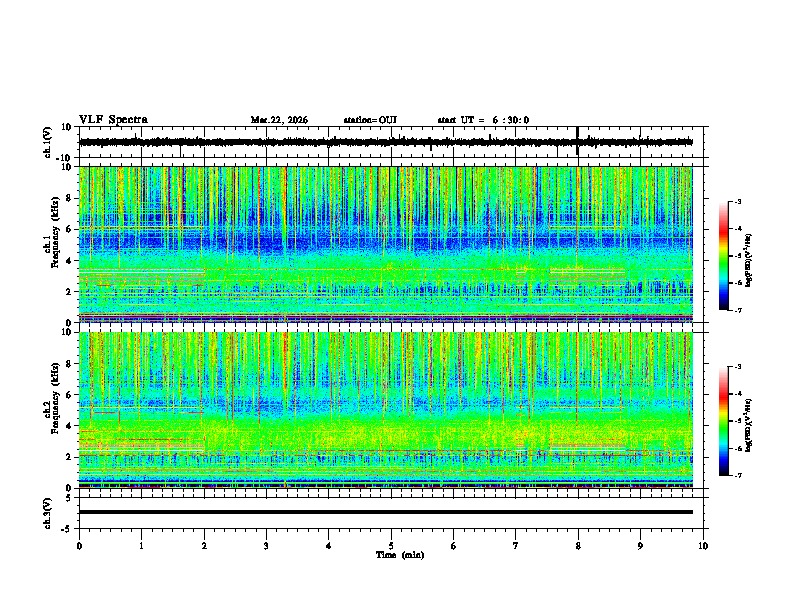Click the "4" kHz tick on ch.1 spectrogram
Image resolution: width=792 pixels, height=612 pixels.
pos(70,261)
